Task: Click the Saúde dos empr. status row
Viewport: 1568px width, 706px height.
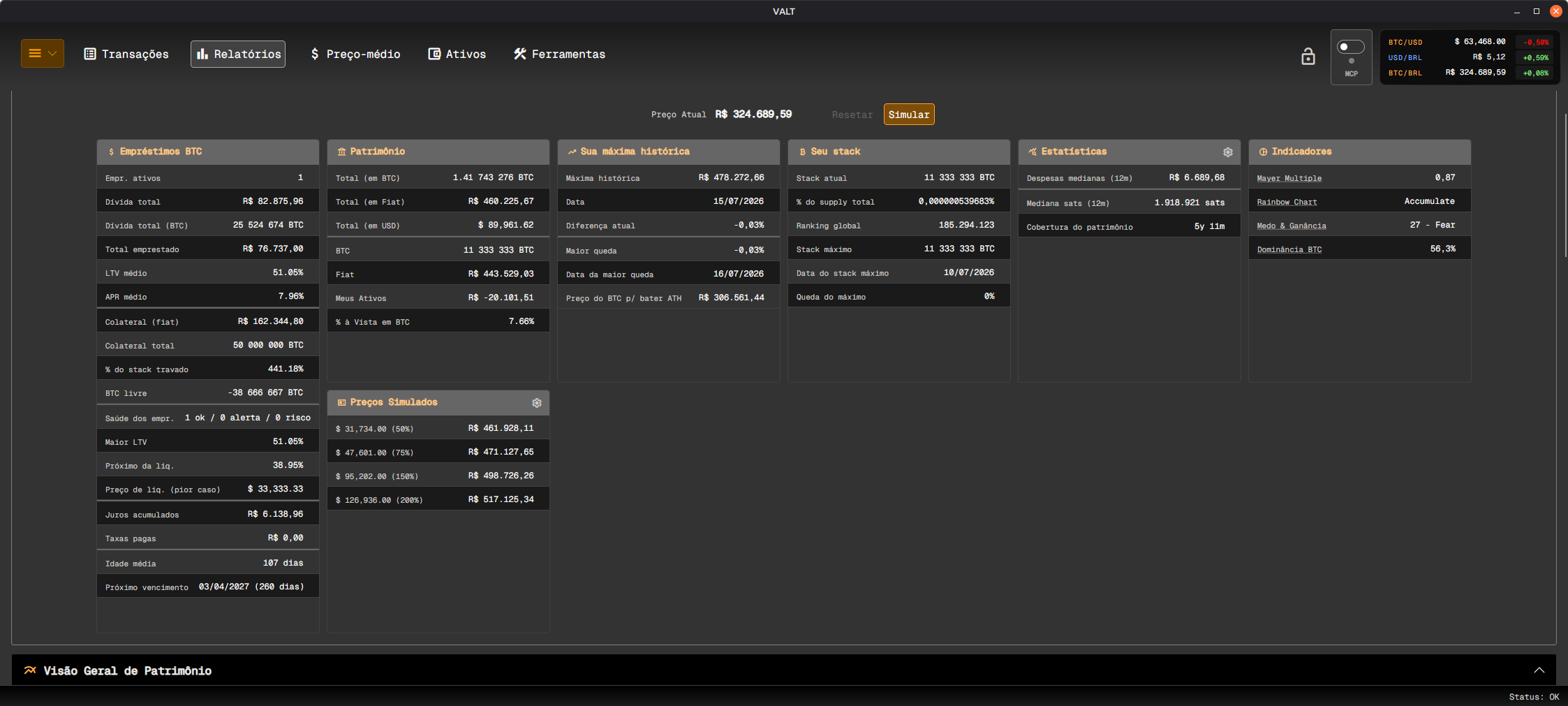Action: click(x=208, y=418)
